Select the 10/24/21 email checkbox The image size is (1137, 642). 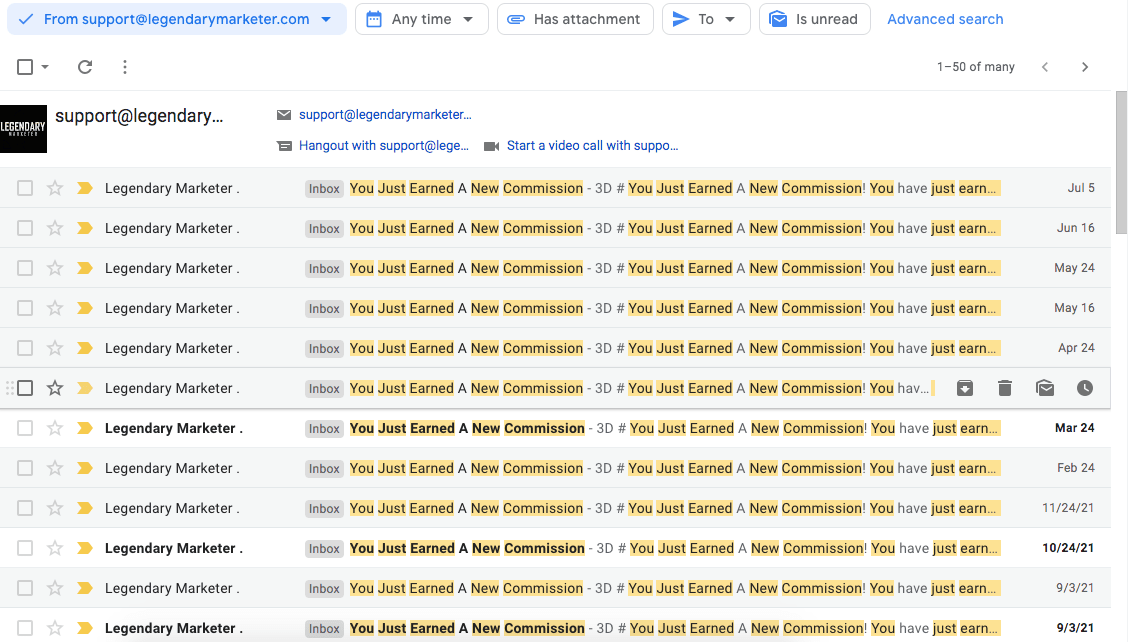click(x=25, y=548)
